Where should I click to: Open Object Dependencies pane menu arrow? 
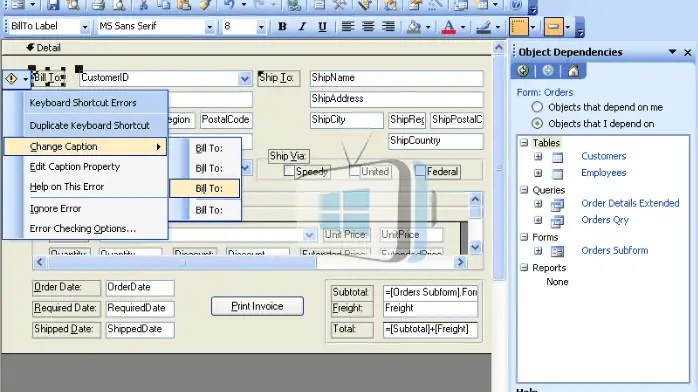click(672, 52)
